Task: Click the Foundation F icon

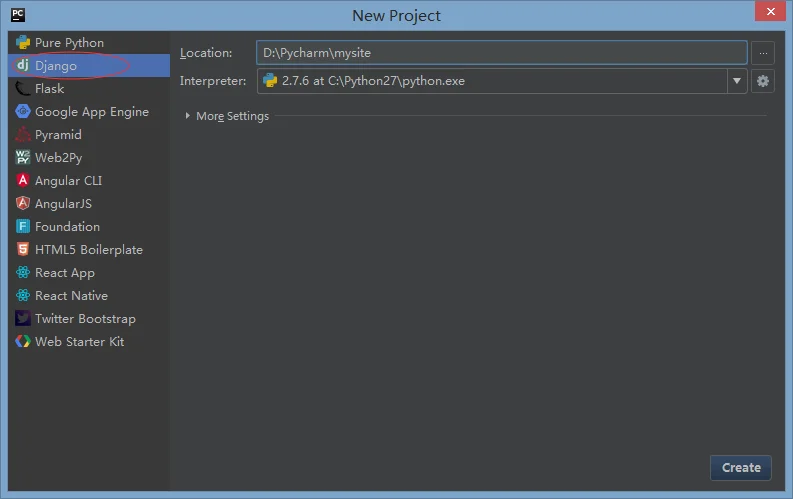Action: (x=23, y=226)
